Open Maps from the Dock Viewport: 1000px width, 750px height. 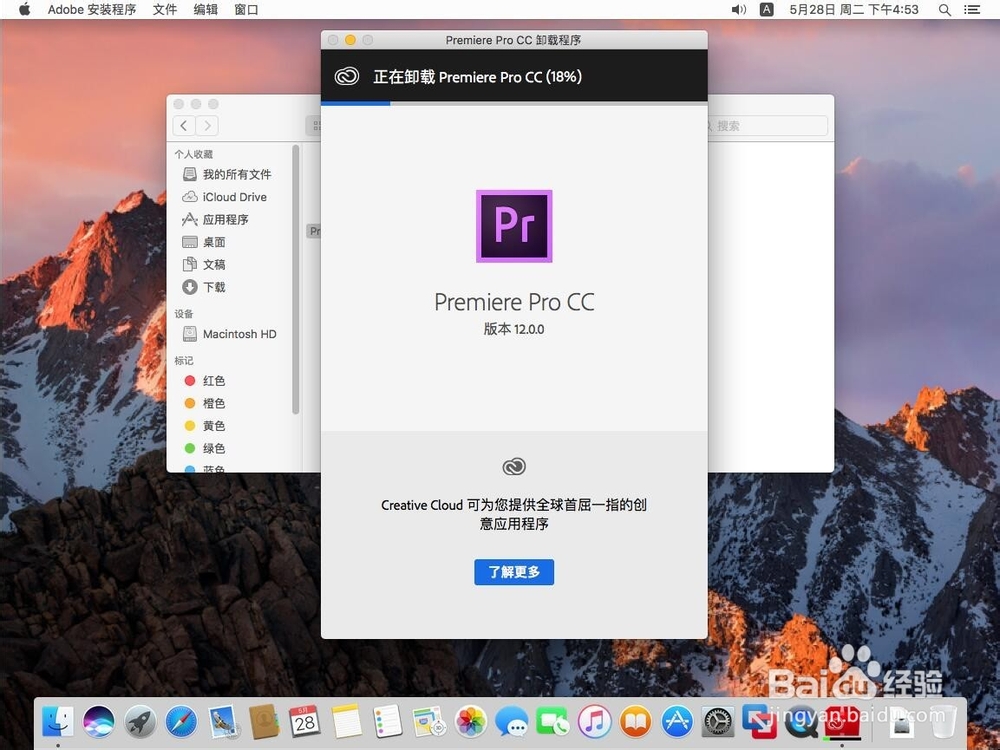[429, 722]
